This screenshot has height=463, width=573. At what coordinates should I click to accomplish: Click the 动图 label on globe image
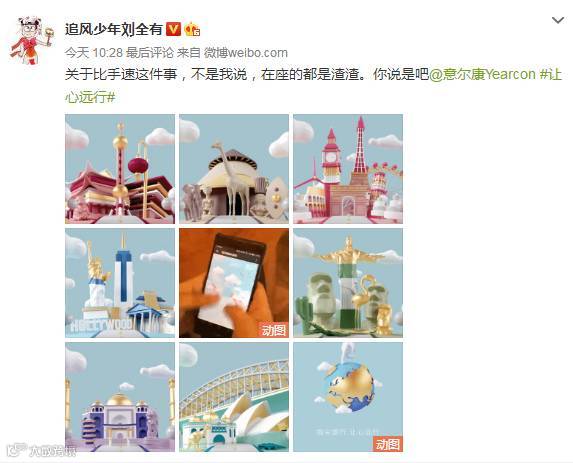[x=388, y=444]
